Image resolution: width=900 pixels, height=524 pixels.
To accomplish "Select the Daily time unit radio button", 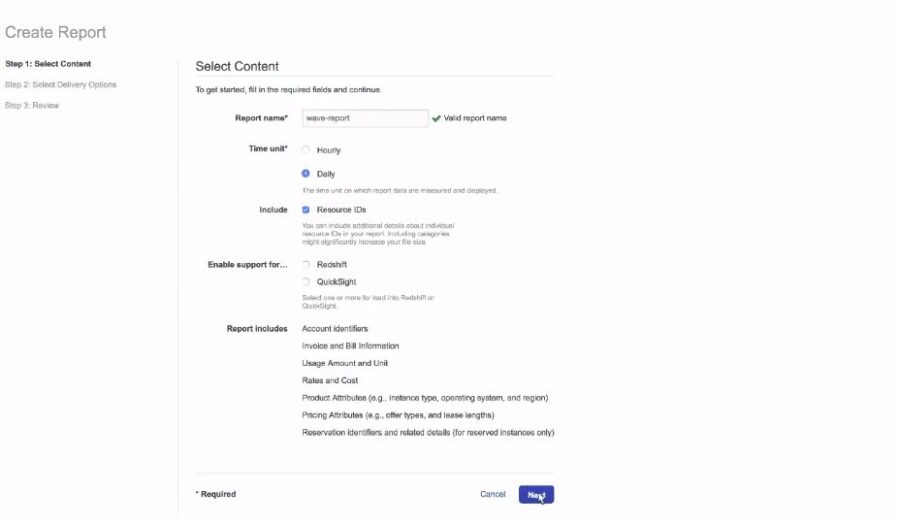I will coord(306,173).
